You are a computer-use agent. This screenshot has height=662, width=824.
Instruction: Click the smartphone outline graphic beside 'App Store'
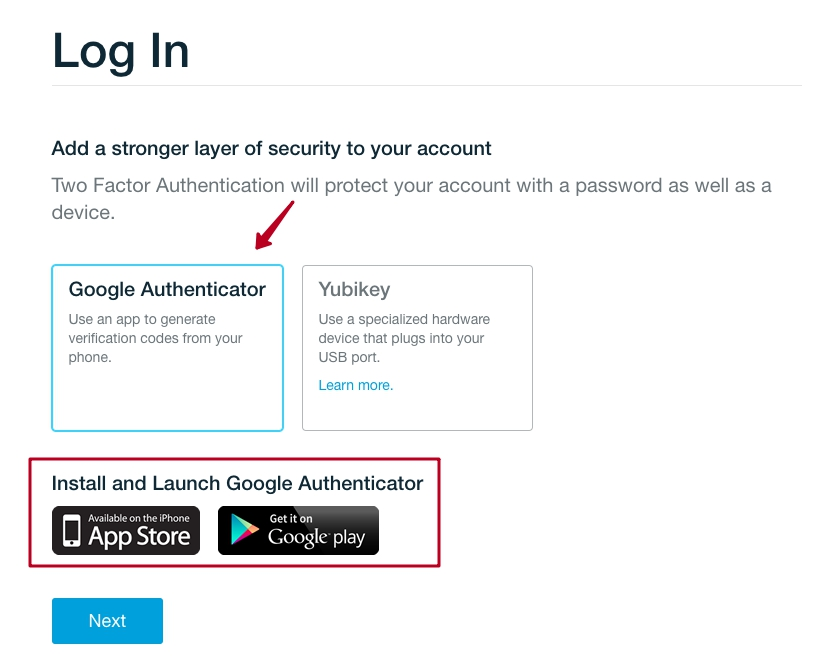tap(70, 530)
